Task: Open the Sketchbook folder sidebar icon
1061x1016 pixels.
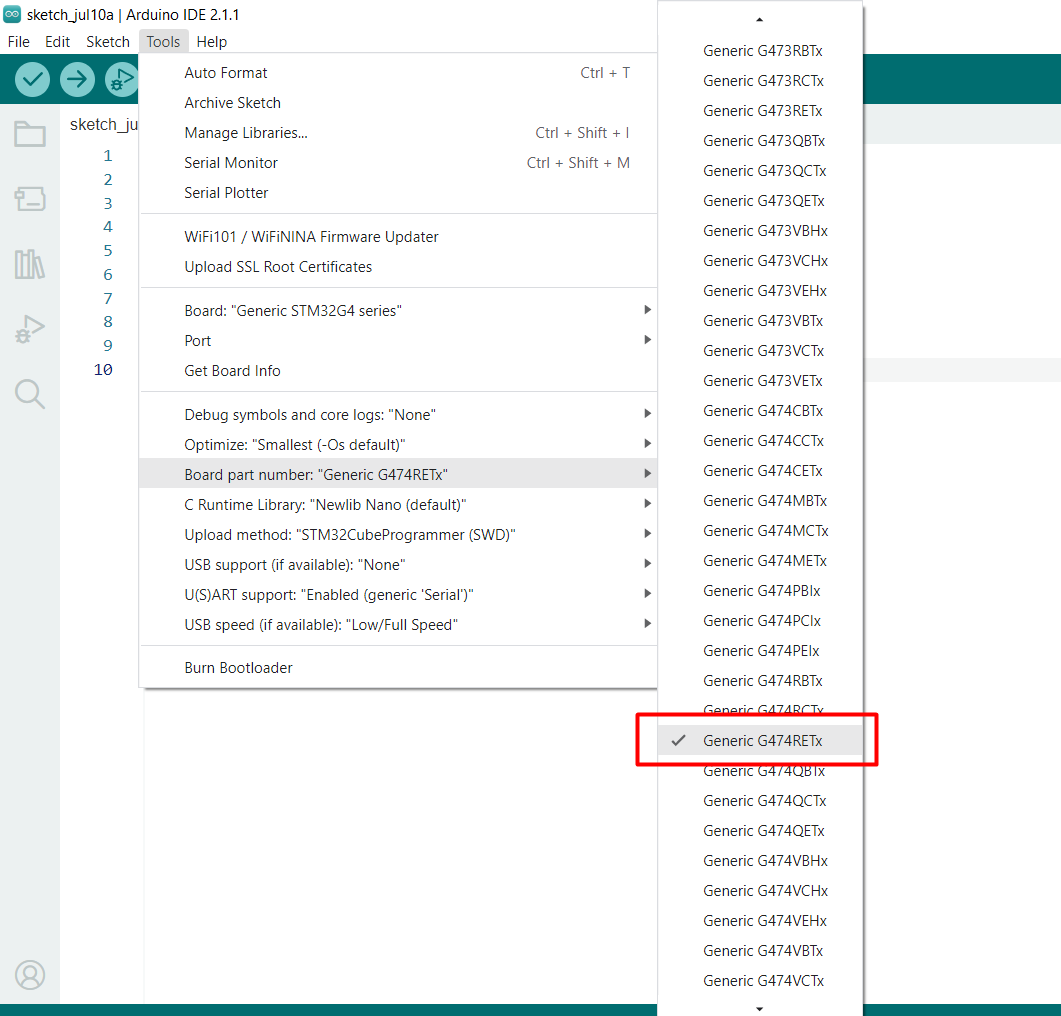Action: [30, 134]
